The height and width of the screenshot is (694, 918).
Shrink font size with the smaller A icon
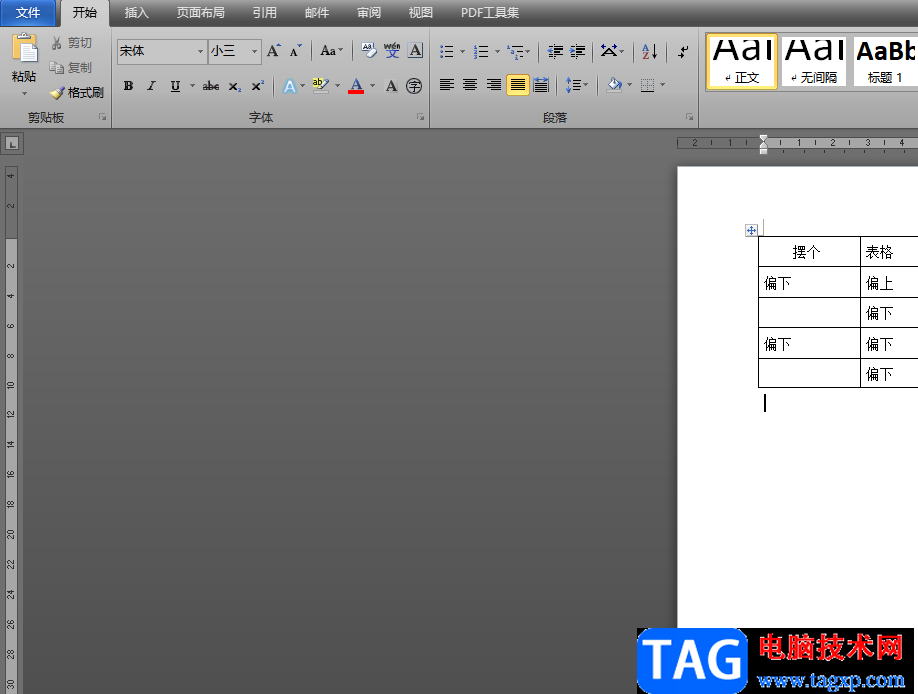coord(295,51)
